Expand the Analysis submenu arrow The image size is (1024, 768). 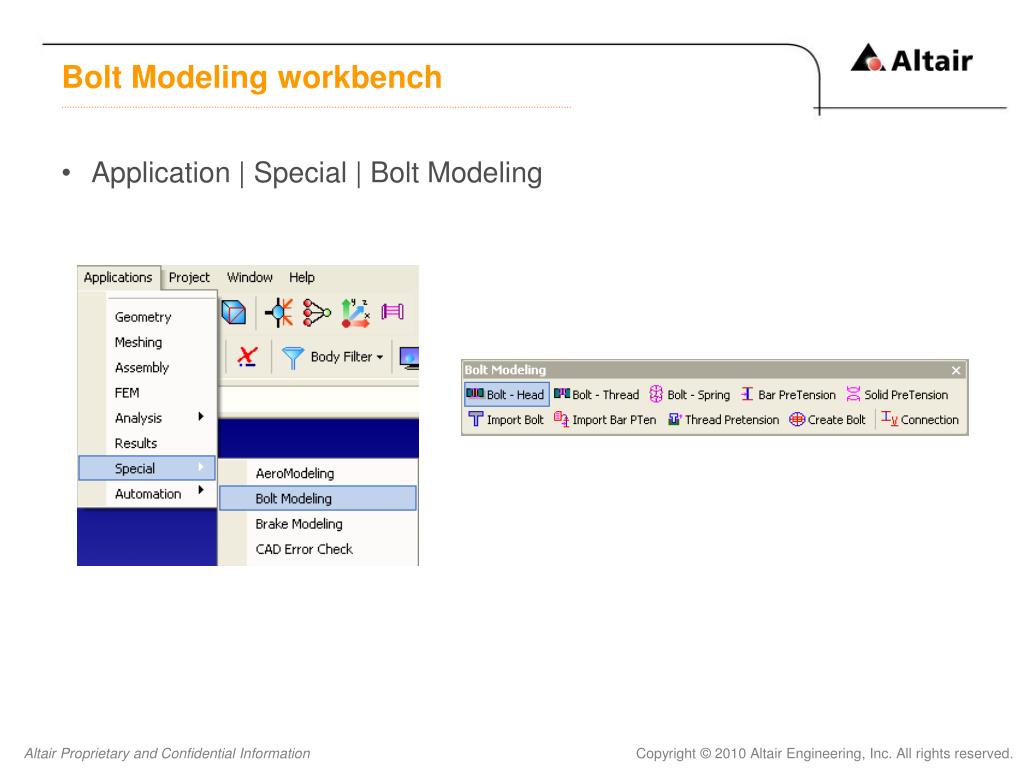point(201,417)
